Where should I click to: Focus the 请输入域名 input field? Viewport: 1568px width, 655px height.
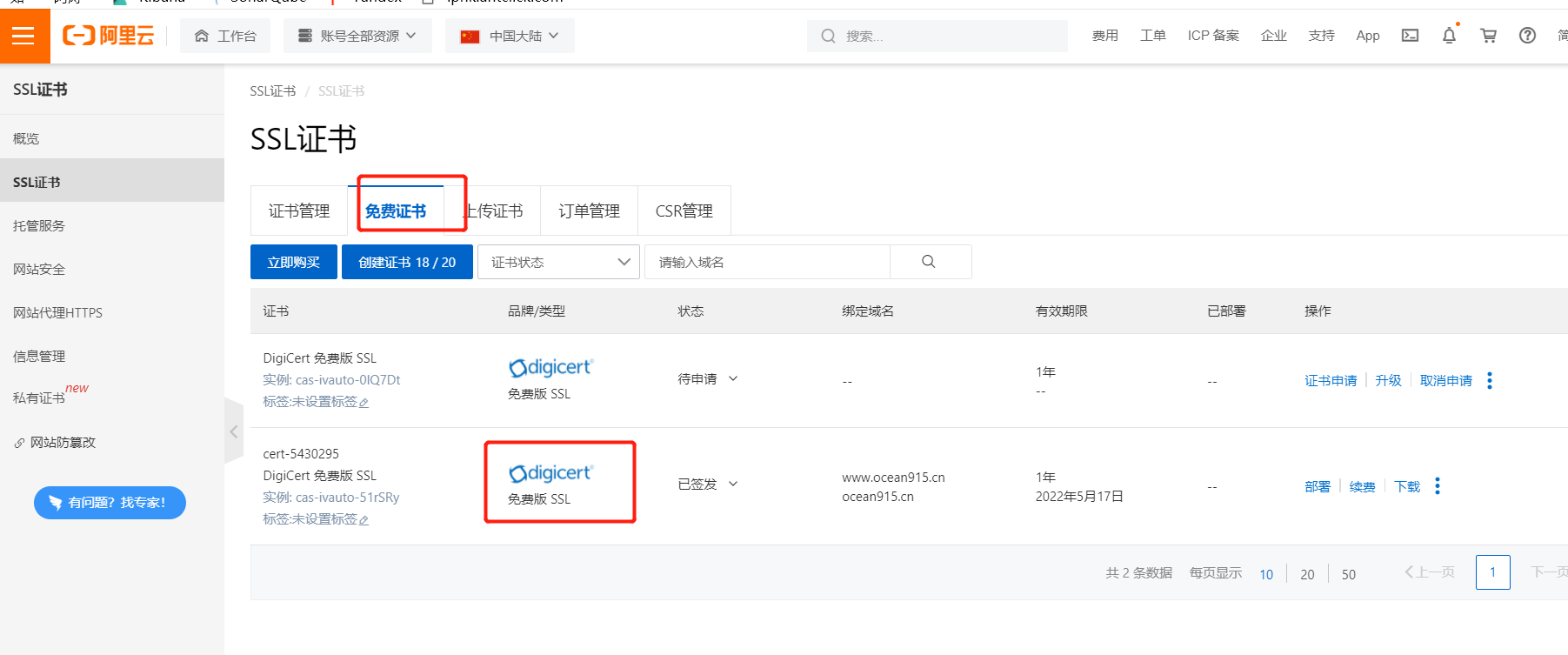[x=768, y=262]
